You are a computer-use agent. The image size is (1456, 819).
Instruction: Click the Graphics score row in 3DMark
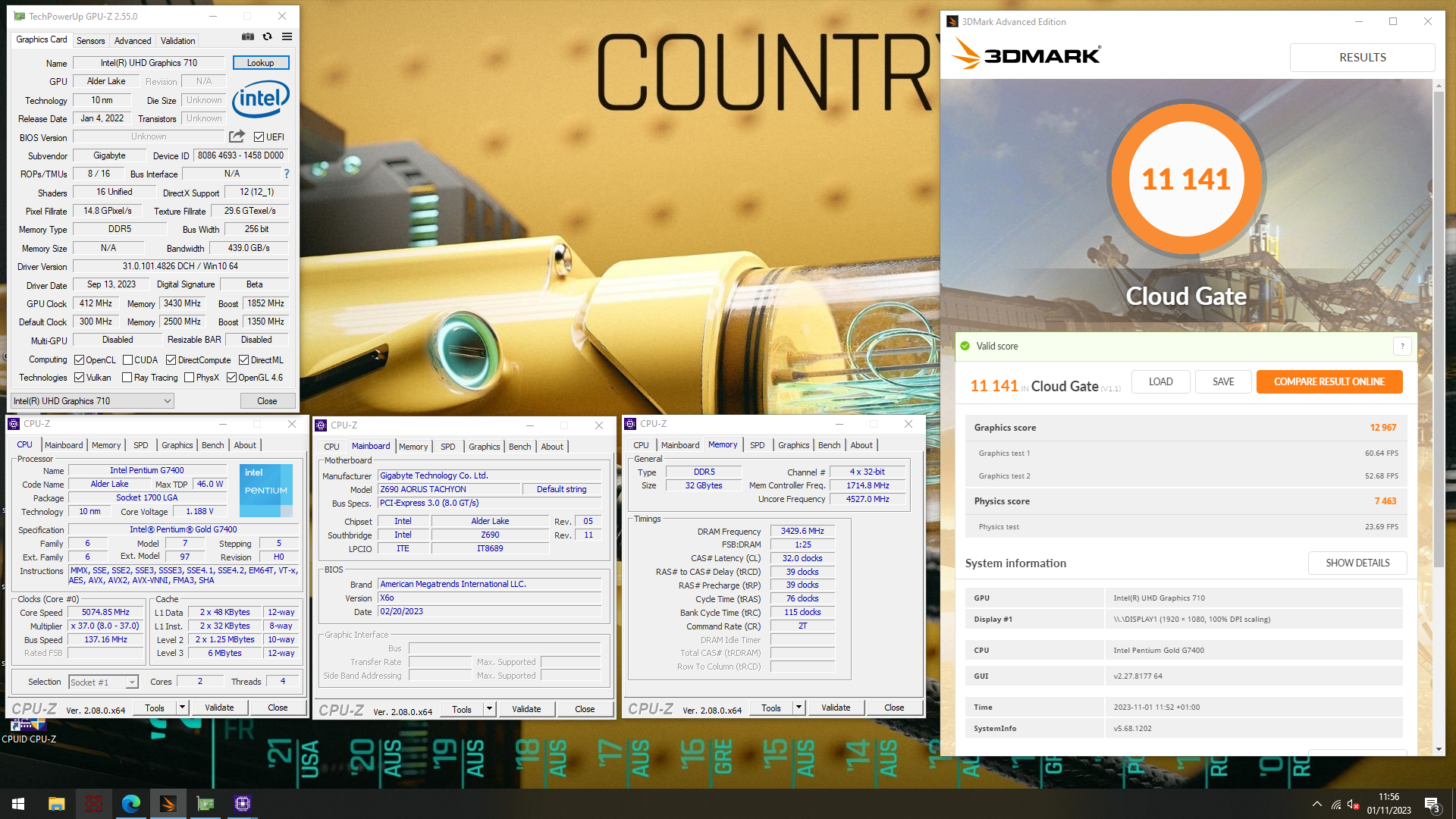1186,428
